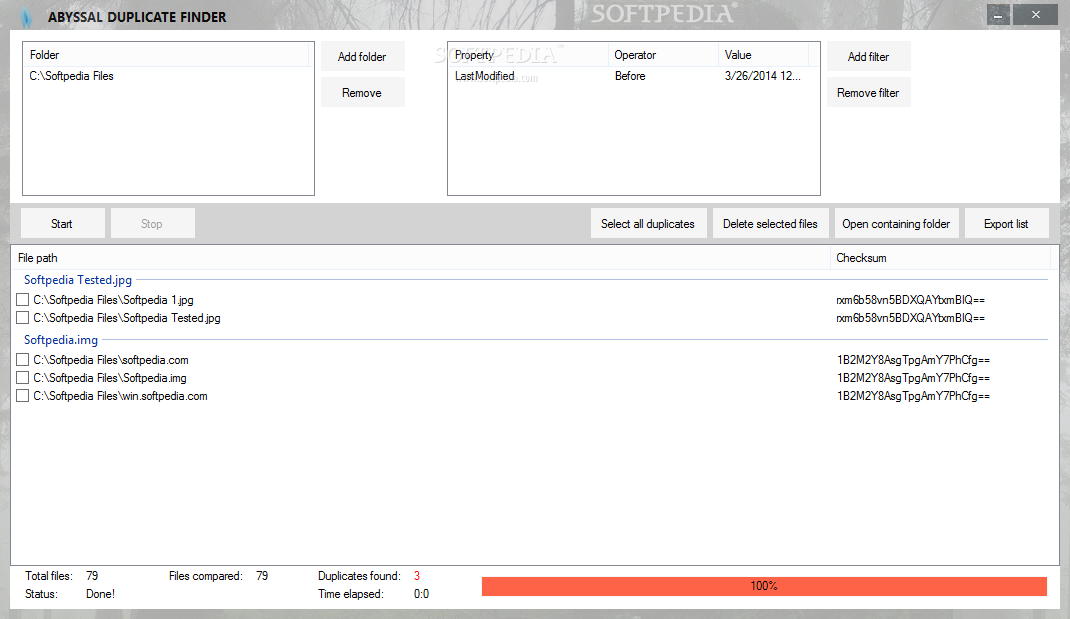This screenshot has height=619, width=1070.
Task: Click the Total files value 79
Action: 92,576
